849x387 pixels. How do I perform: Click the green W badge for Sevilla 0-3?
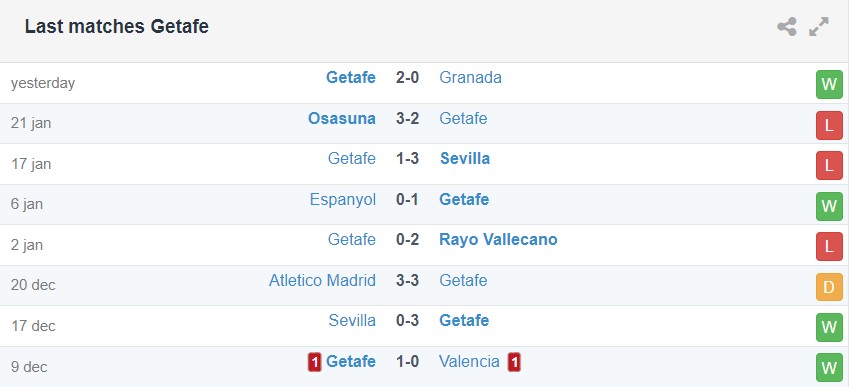coord(829,327)
